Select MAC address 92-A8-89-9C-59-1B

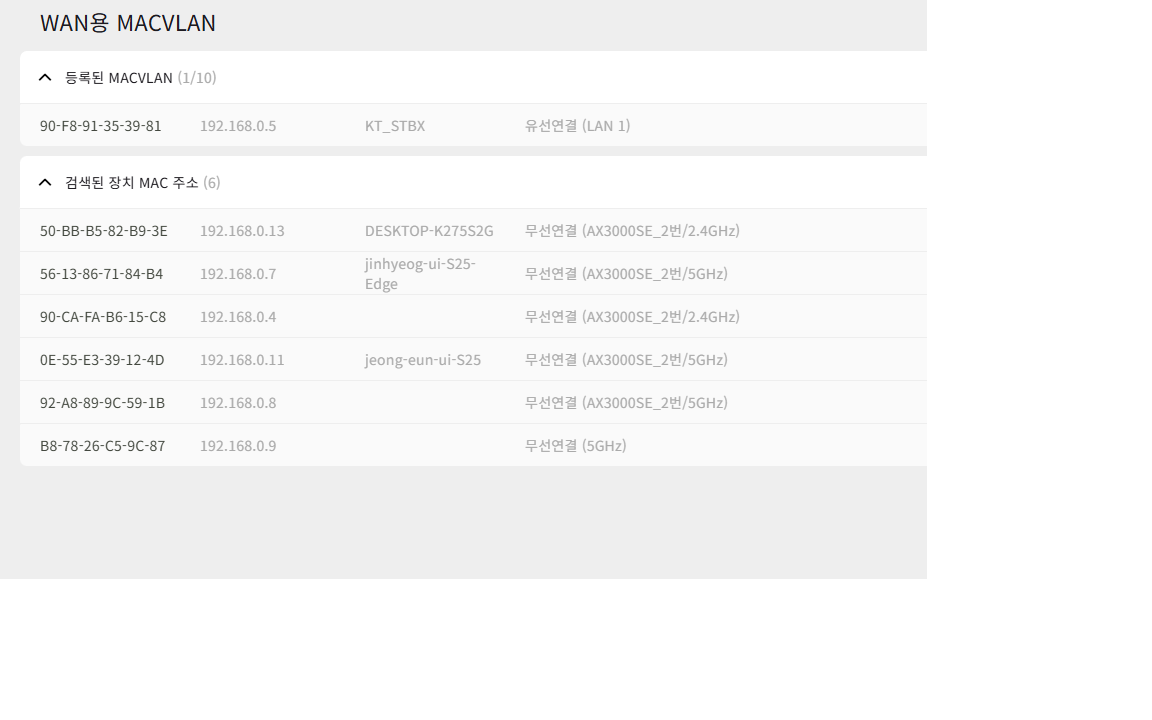click(x=102, y=403)
